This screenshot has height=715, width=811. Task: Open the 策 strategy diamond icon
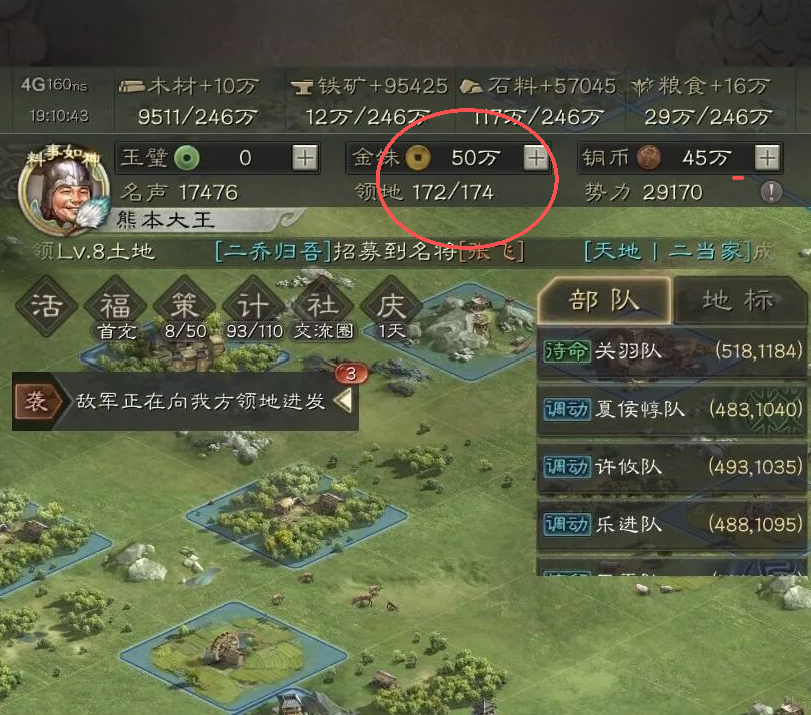coord(185,306)
